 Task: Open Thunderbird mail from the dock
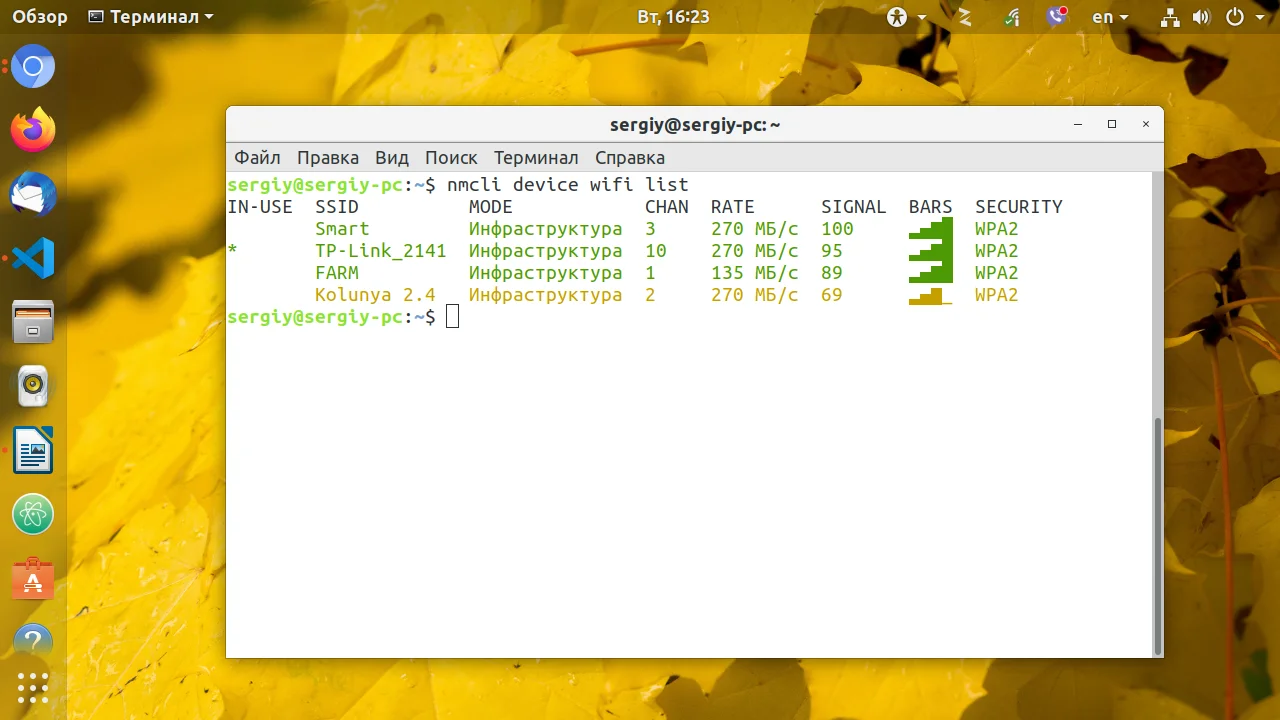tap(33, 194)
